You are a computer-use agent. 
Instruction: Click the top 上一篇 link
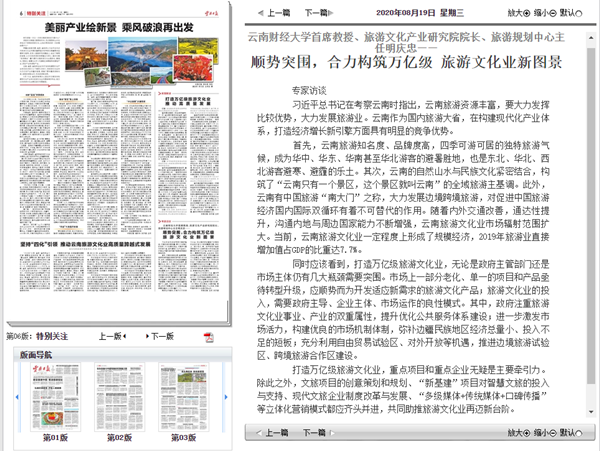tap(279, 13)
